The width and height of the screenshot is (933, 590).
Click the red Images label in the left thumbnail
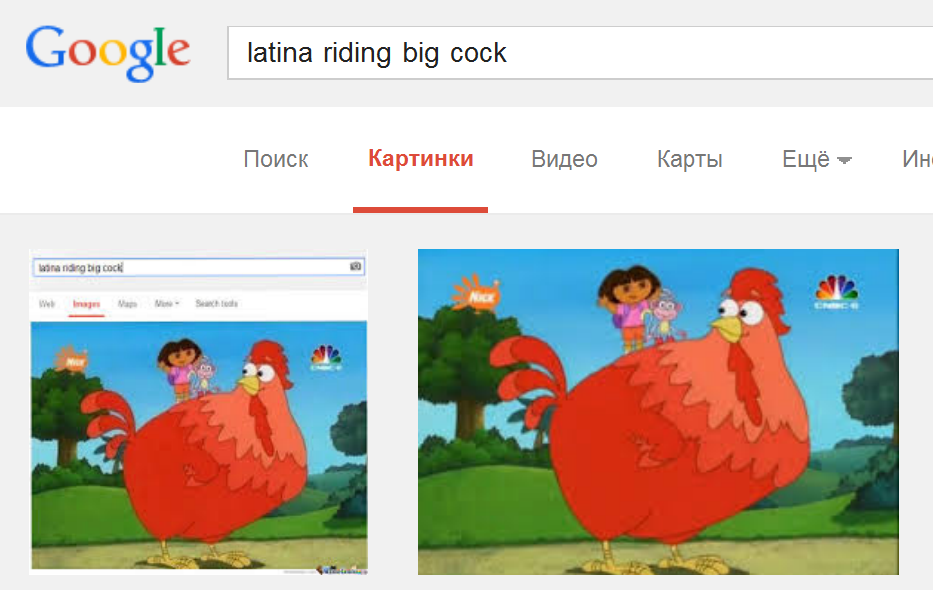coord(86,304)
